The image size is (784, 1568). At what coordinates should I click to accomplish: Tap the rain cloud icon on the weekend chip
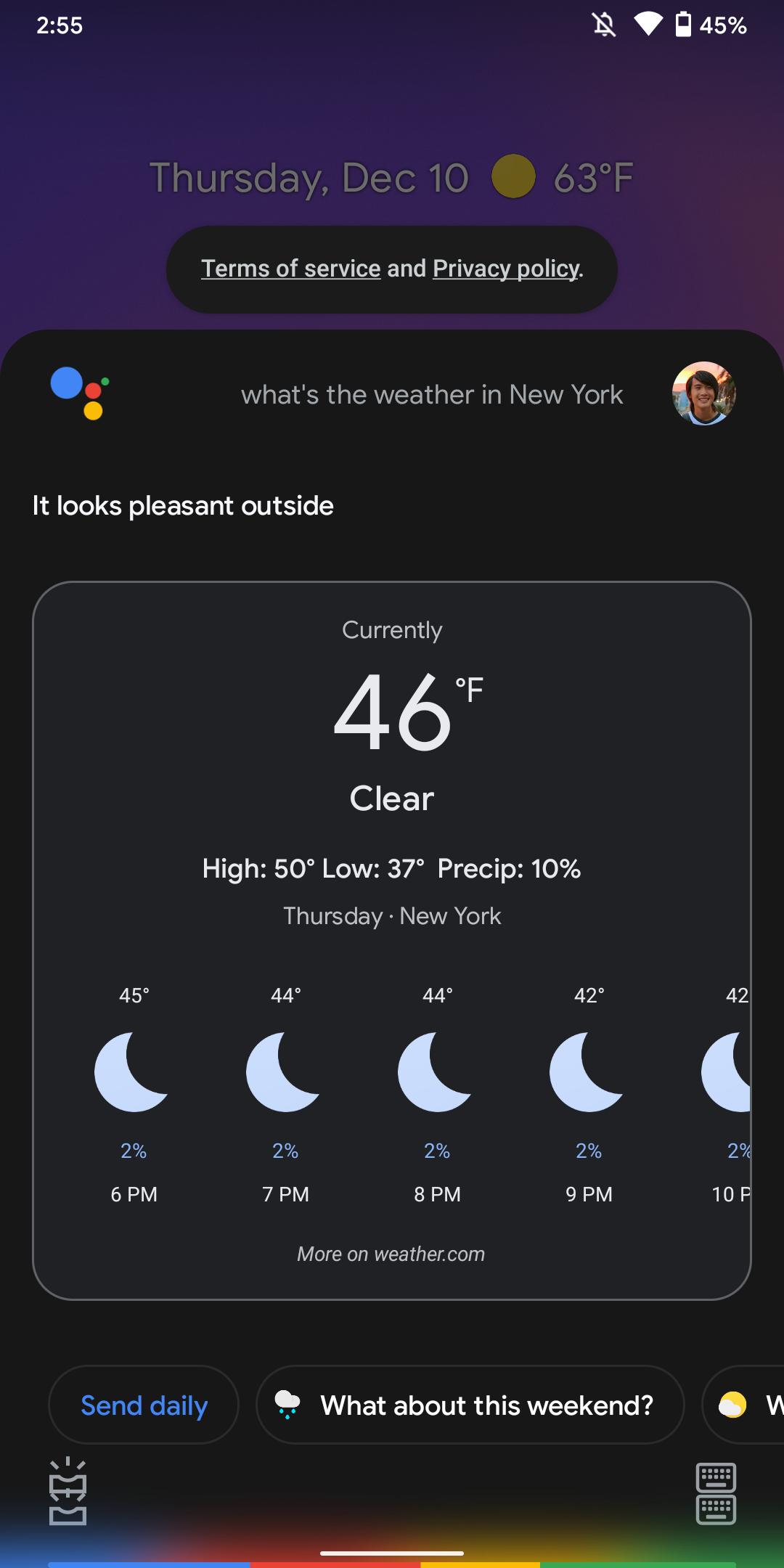click(x=290, y=1405)
